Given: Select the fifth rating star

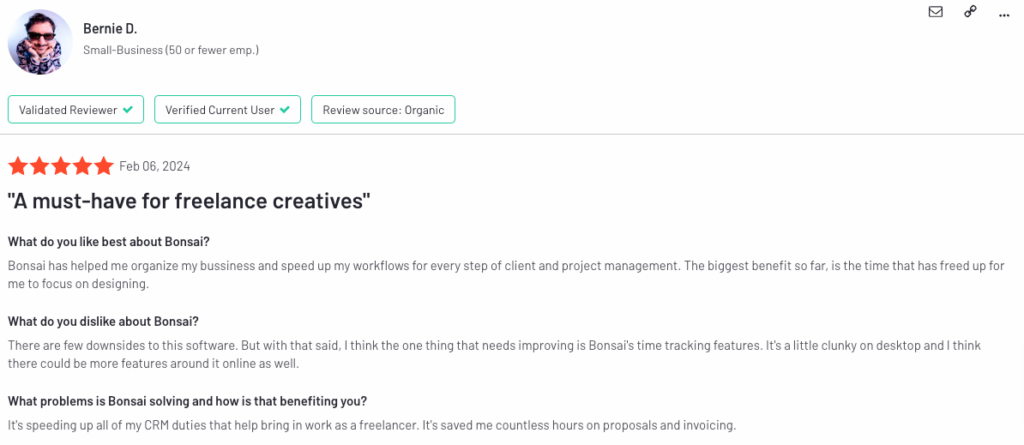Looking at the screenshot, I should (x=103, y=167).
